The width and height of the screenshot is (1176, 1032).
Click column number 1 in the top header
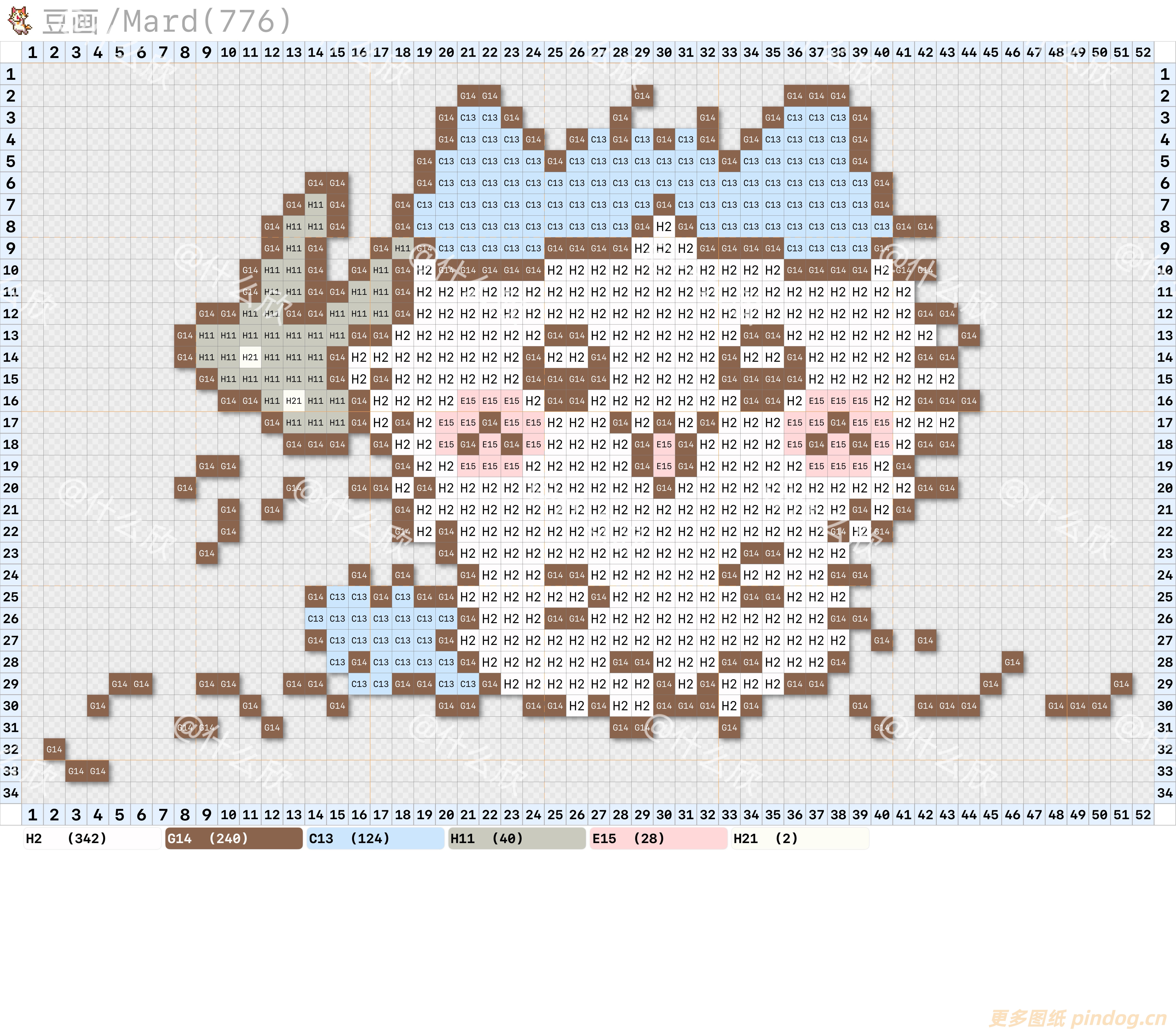pyautogui.click(x=33, y=52)
